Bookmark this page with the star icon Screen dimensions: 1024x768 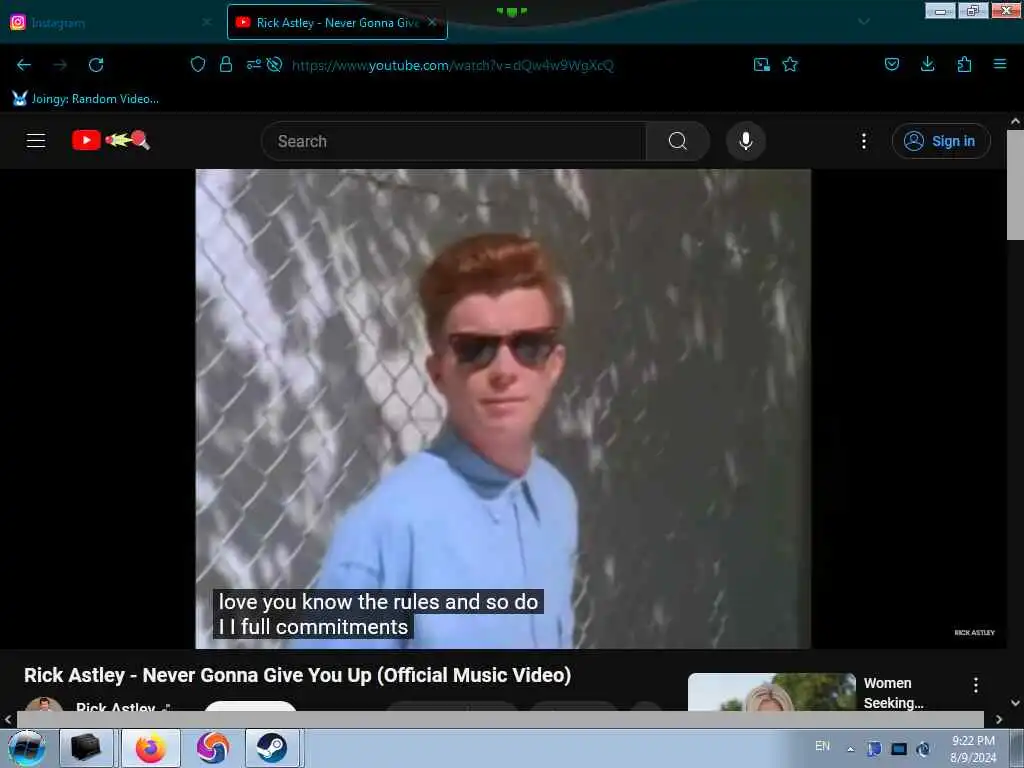coord(790,64)
